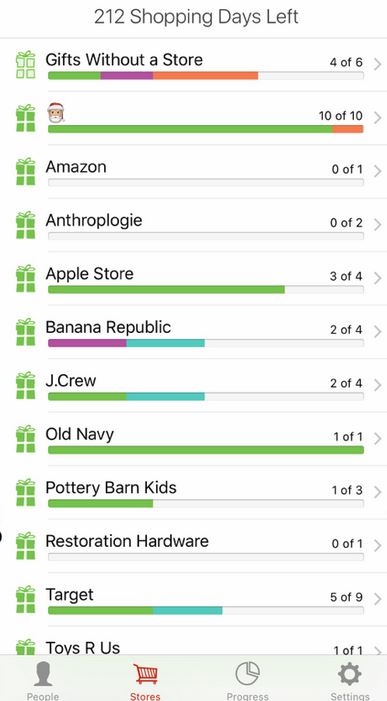
Task: Open the Pottery Barn Kids store name
Action: [111, 488]
